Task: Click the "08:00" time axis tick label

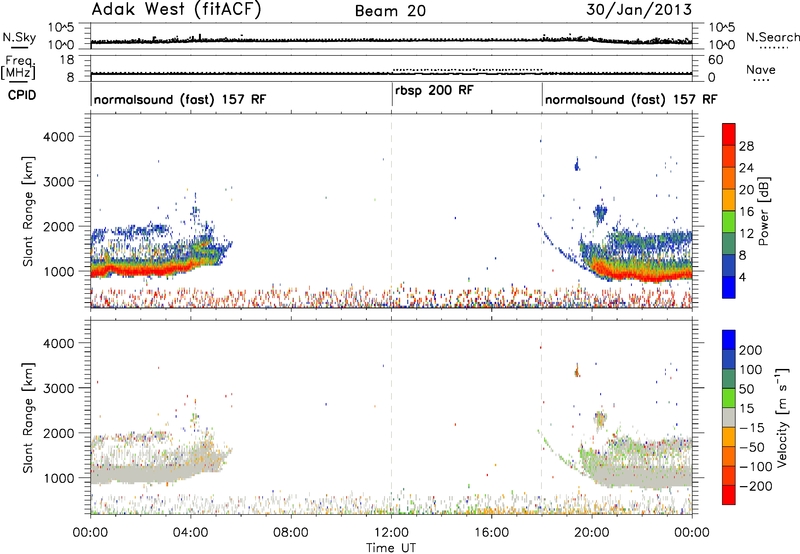Action: [291, 533]
